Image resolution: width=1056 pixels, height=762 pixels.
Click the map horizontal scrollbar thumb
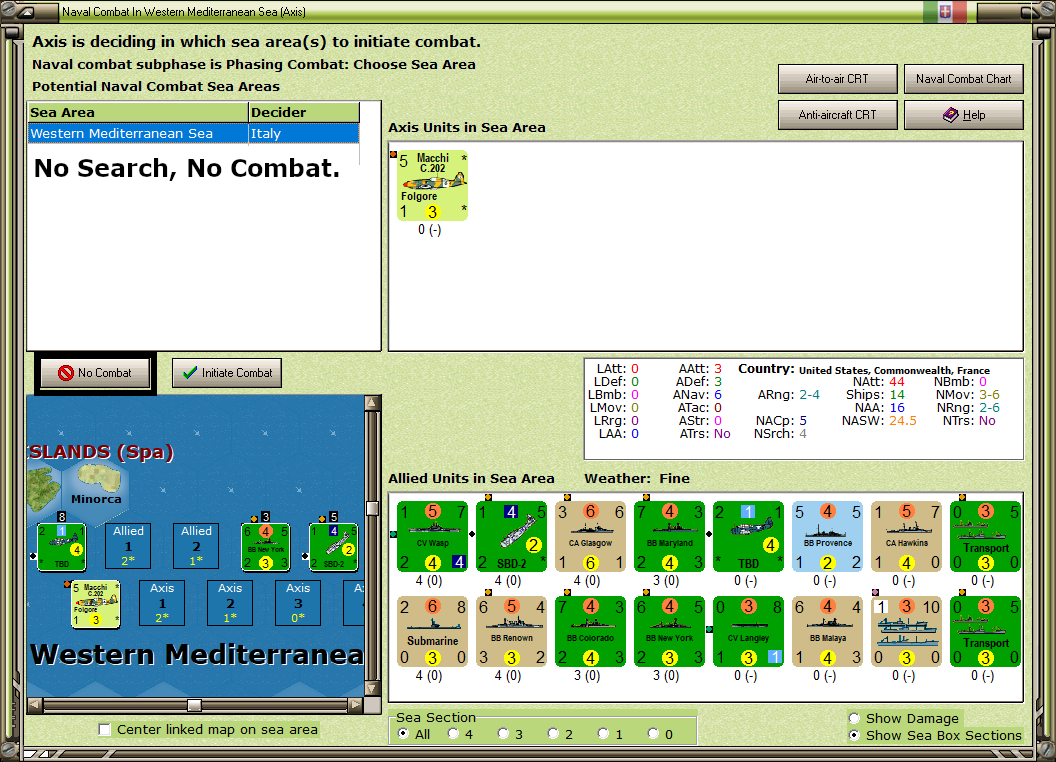click(x=195, y=705)
